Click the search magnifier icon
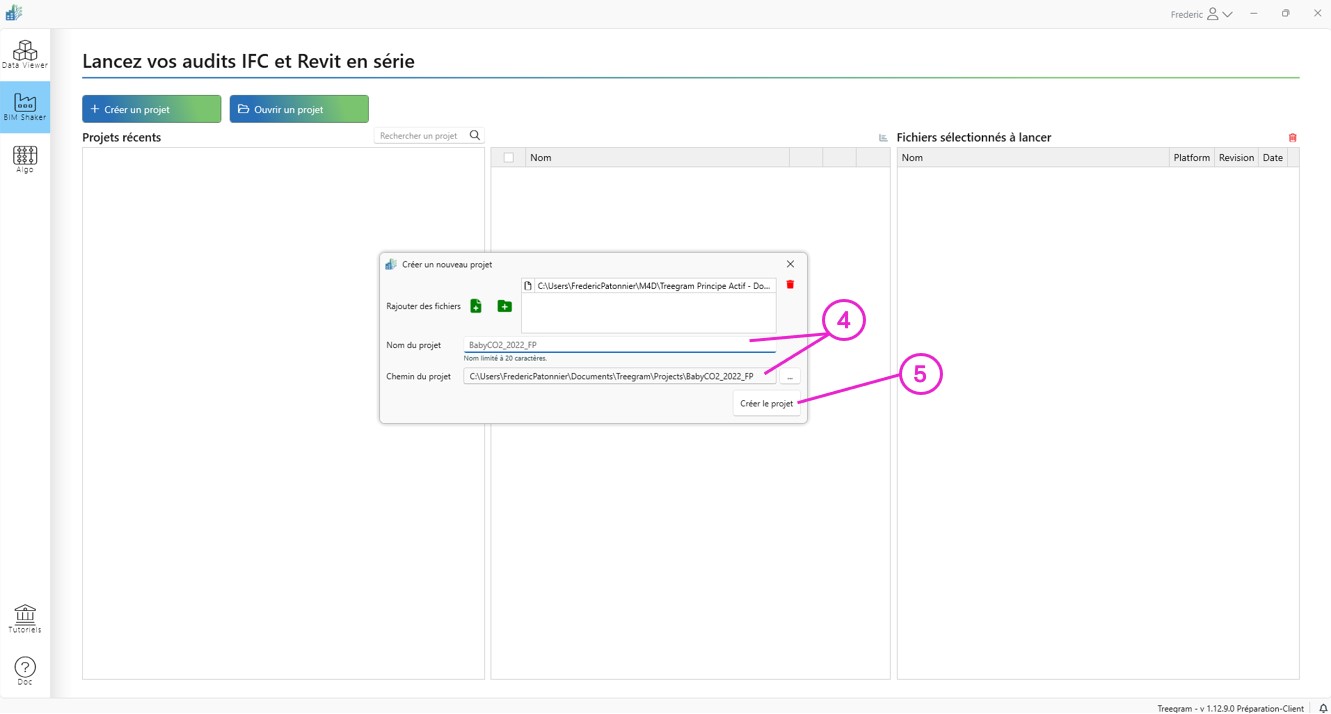Screen dimensions: 1331x714 tap(475, 136)
